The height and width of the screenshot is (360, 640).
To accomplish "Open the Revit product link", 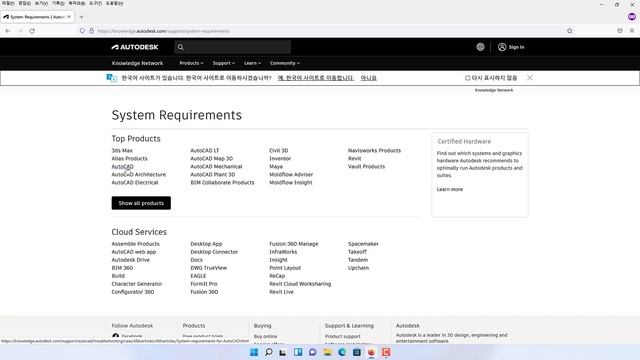I will point(355,158).
